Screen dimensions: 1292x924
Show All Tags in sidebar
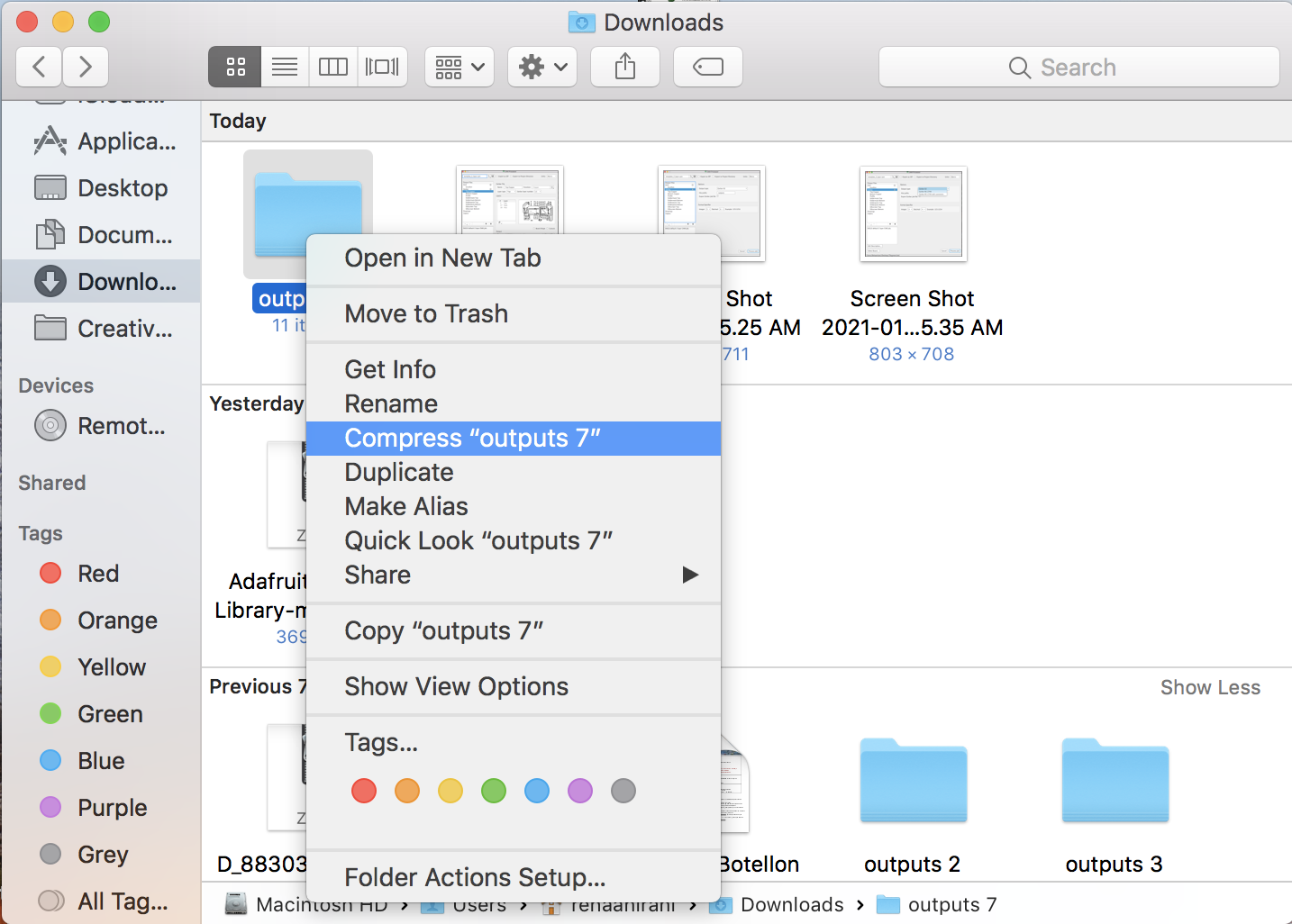click(x=101, y=901)
